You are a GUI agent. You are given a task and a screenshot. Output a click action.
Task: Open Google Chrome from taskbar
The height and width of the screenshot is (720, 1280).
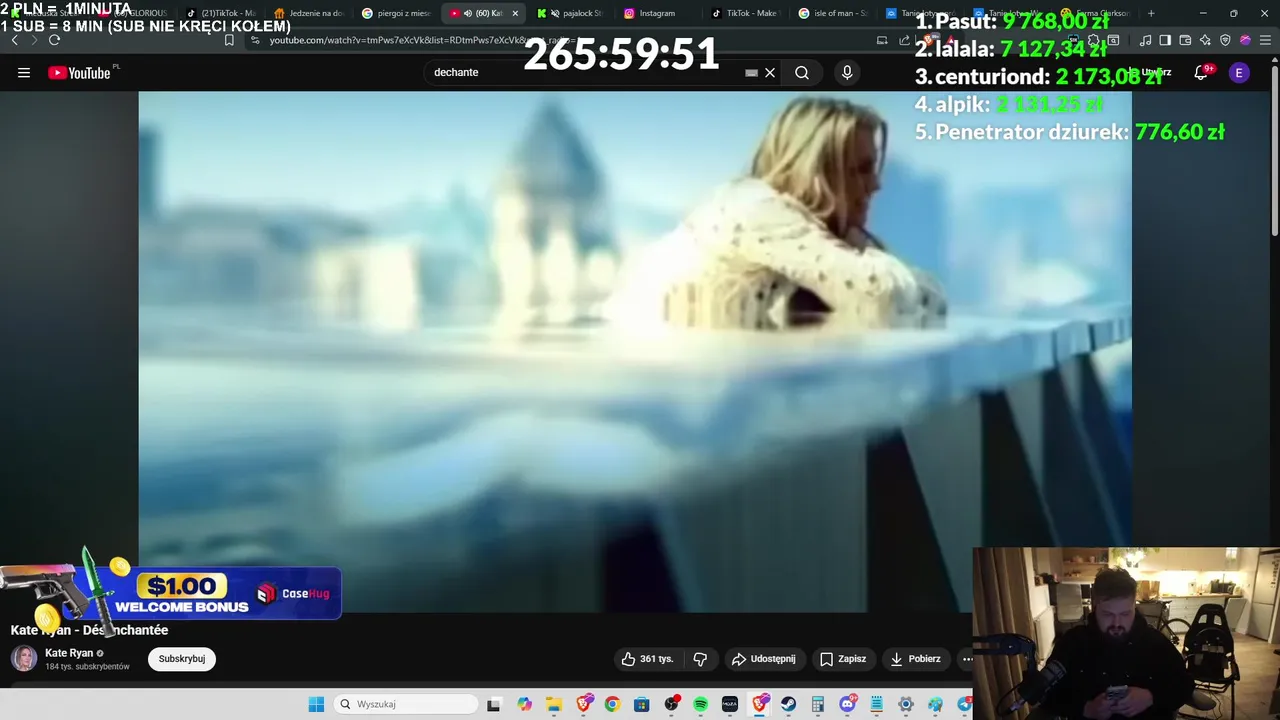(x=612, y=705)
